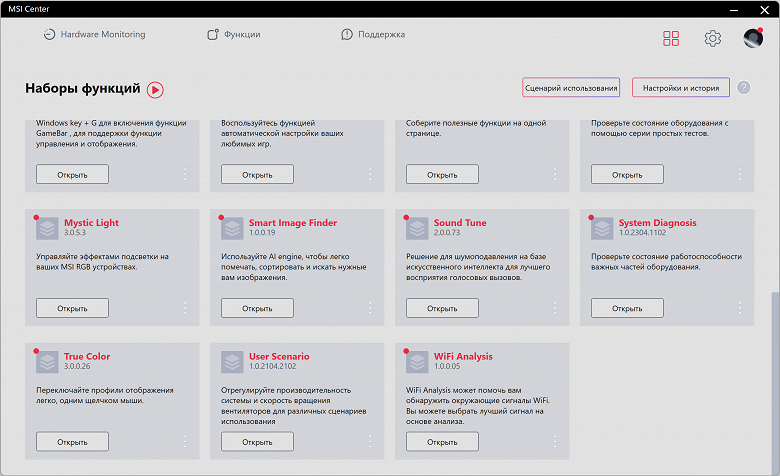
Task: Open User Scenario
Action: [x=257, y=442]
